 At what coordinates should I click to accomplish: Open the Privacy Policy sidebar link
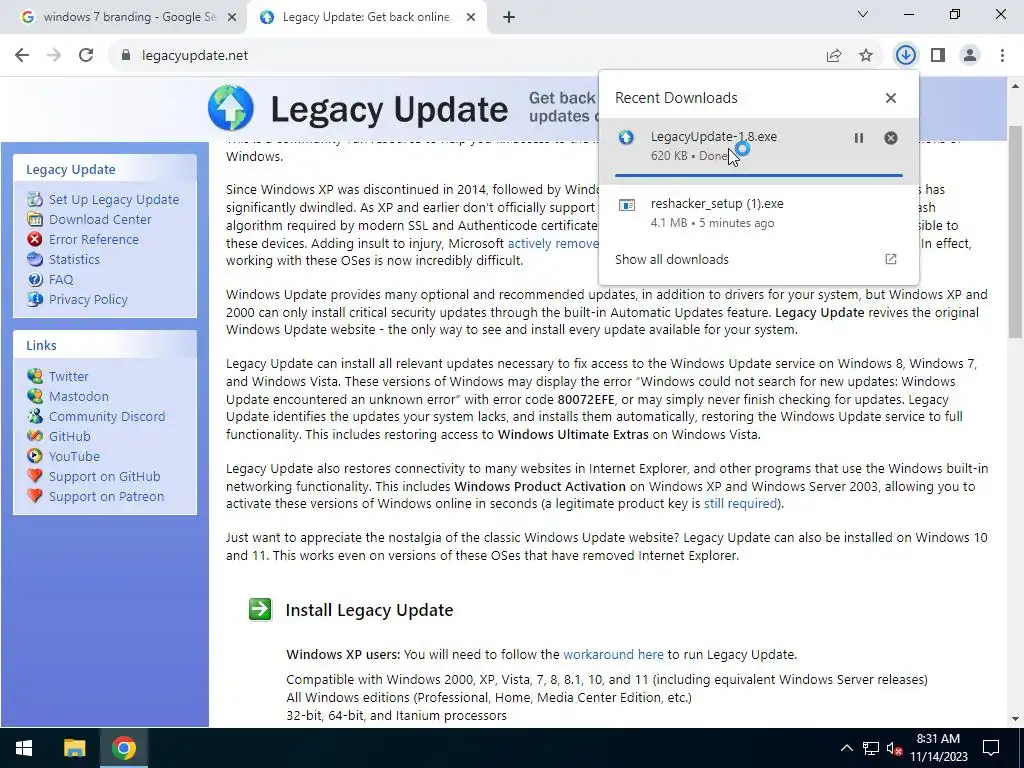(88, 300)
